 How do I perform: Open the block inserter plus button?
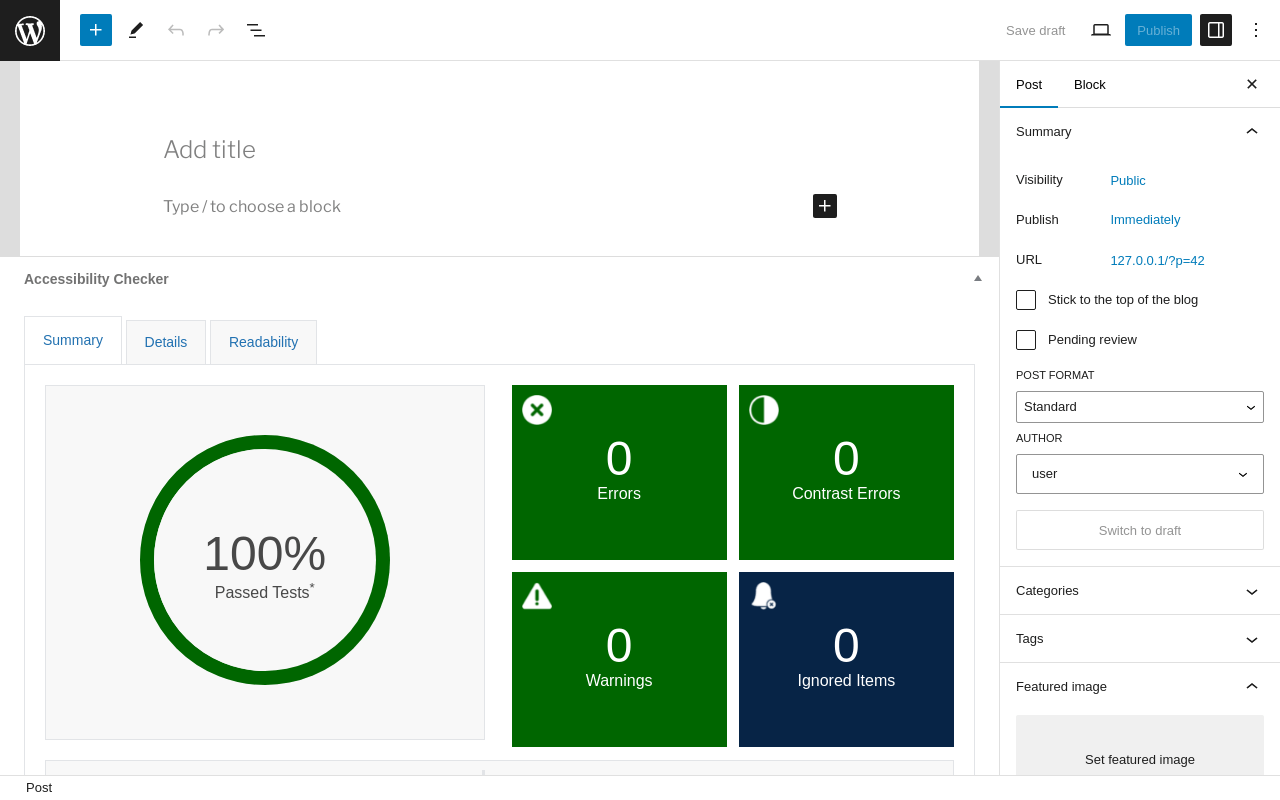96,30
